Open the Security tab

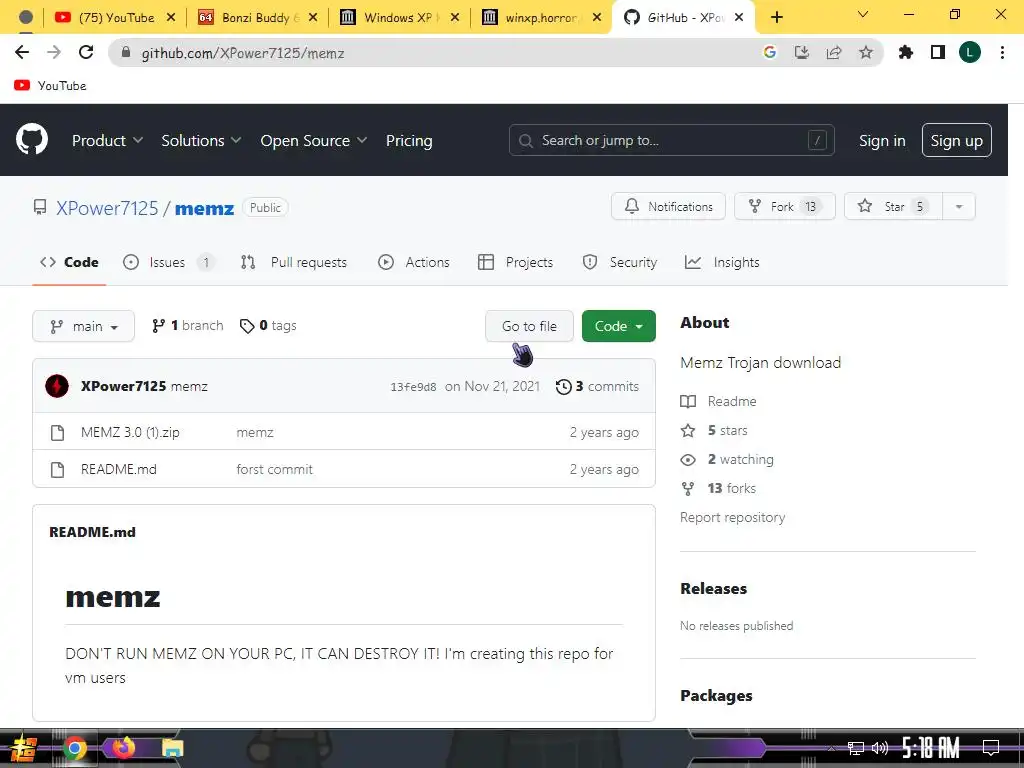620,262
